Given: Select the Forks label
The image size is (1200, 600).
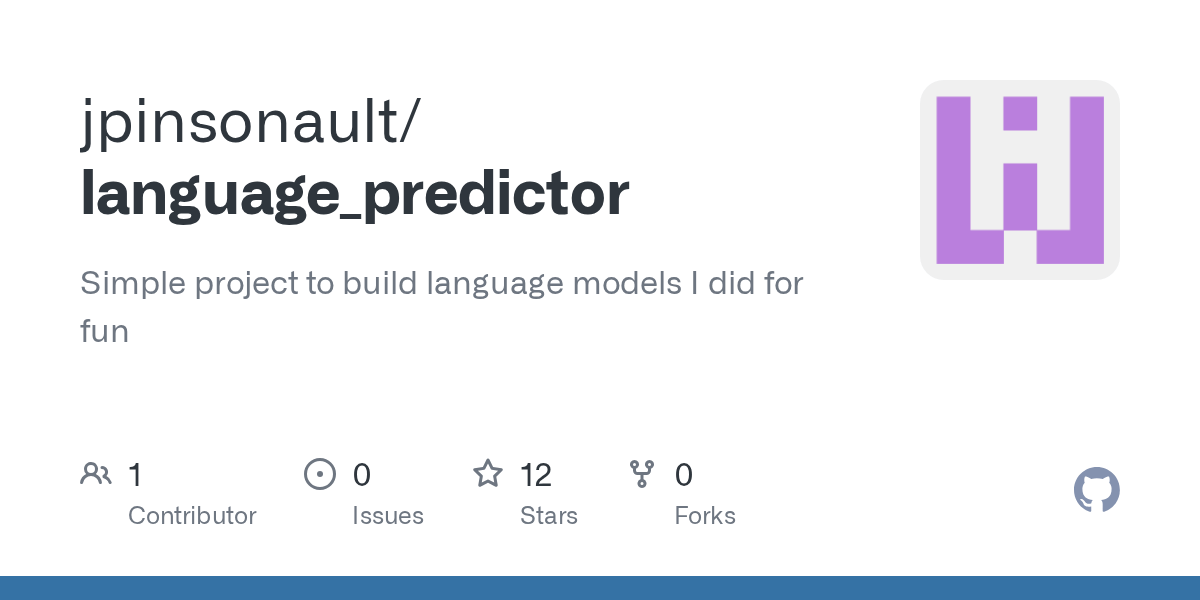Looking at the screenshot, I should pyautogui.click(x=705, y=516).
